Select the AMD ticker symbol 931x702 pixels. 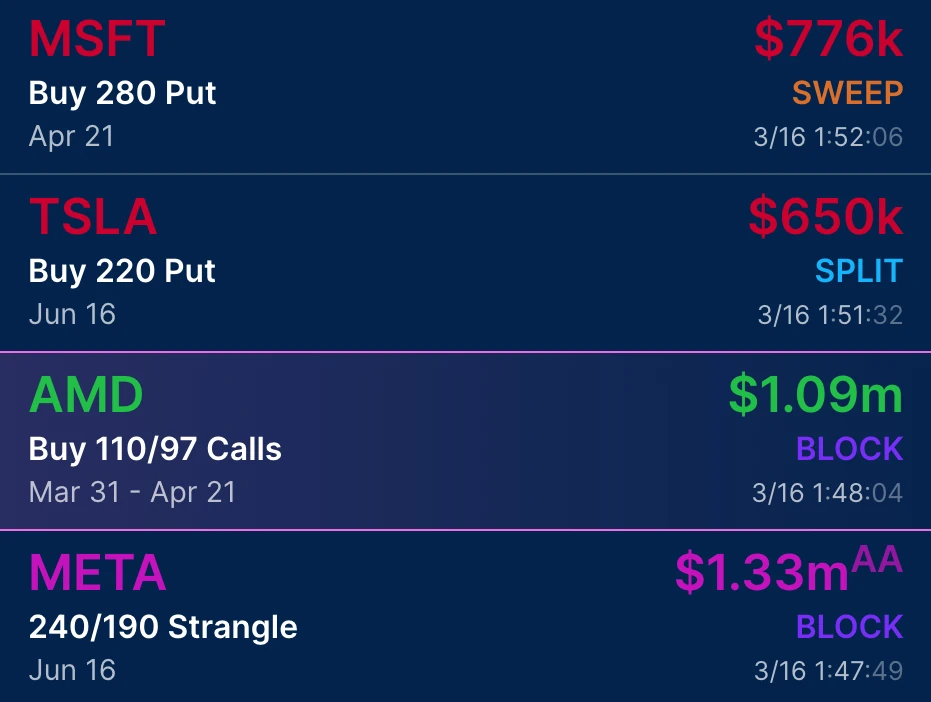click(x=85, y=395)
